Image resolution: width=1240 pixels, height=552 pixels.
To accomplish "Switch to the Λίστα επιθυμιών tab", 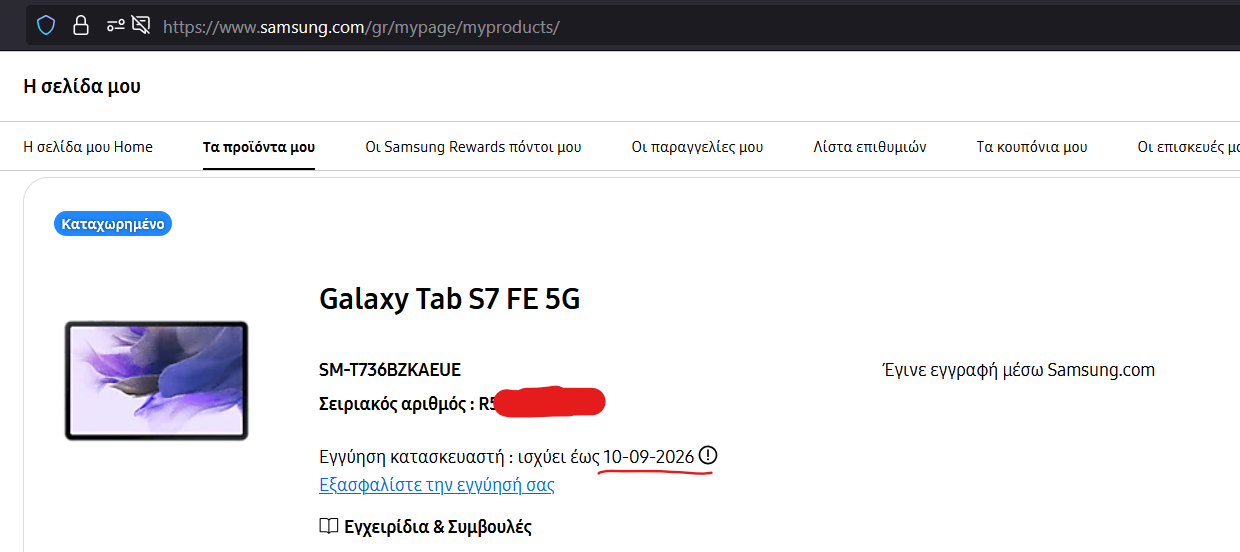I will pyautogui.click(x=870, y=147).
